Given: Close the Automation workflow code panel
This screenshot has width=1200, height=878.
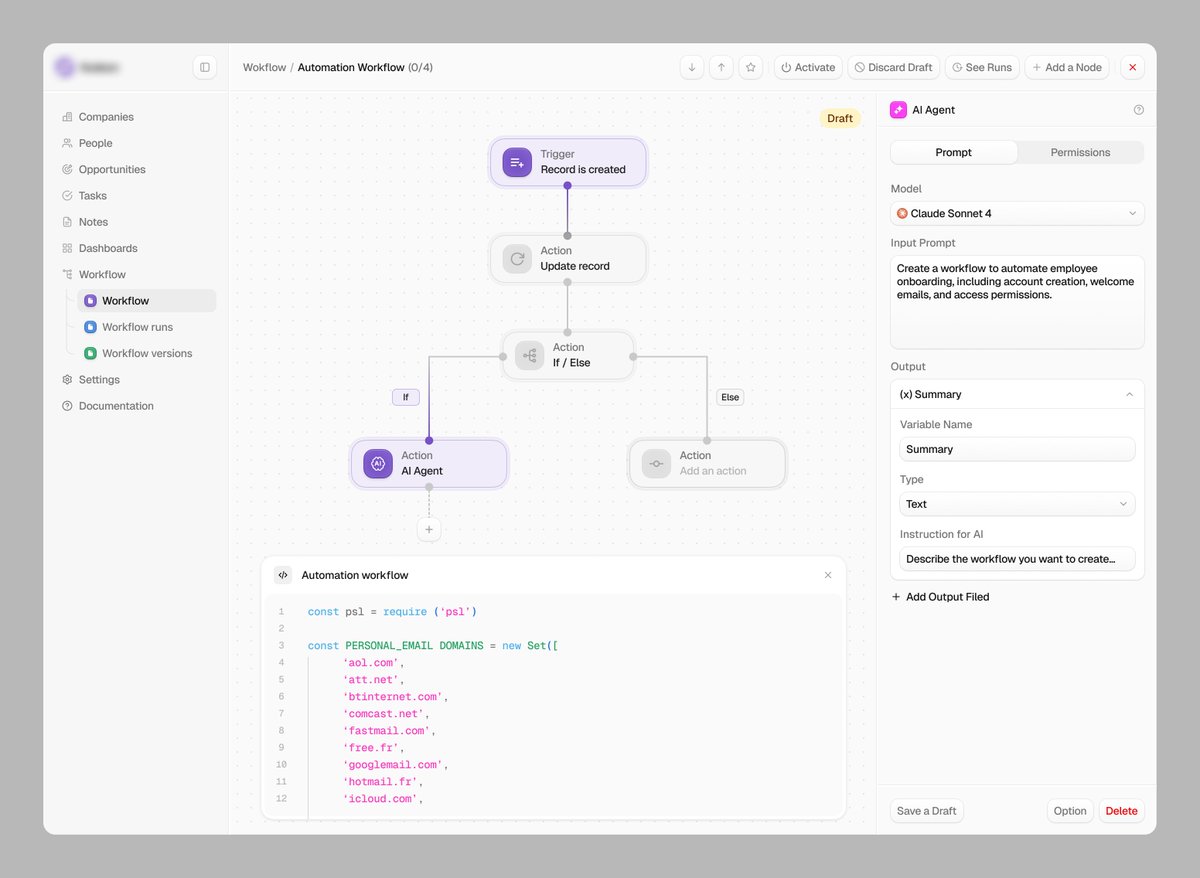Looking at the screenshot, I should [x=828, y=575].
